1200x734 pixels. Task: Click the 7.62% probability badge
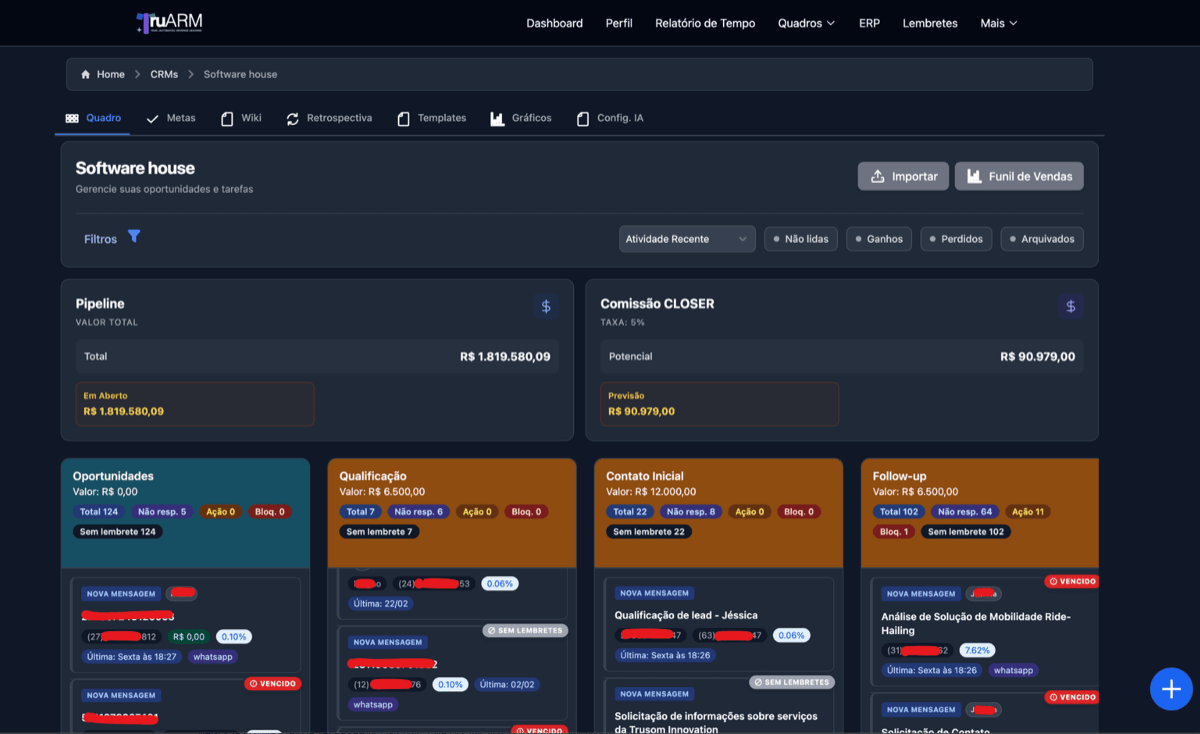(x=976, y=650)
